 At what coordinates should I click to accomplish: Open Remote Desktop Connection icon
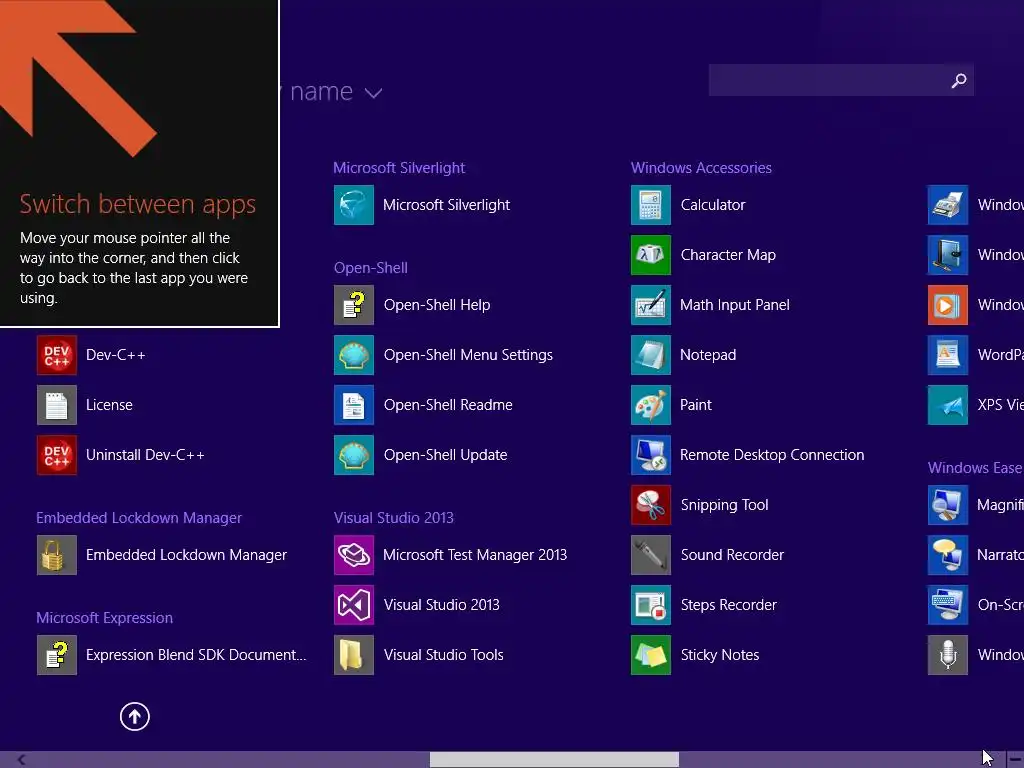click(x=651, y=455)
